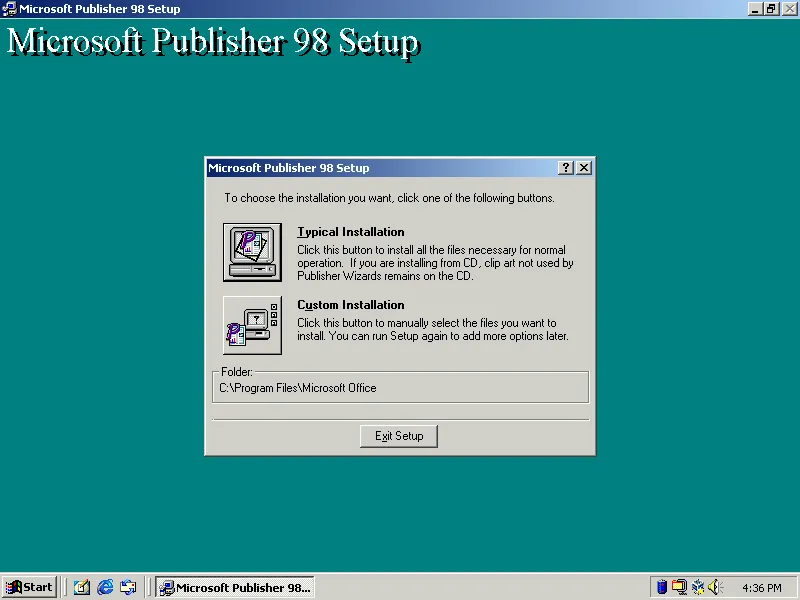Click the Custom Installation computer icon
Screen dimensions: 800x600
point(252,325)
